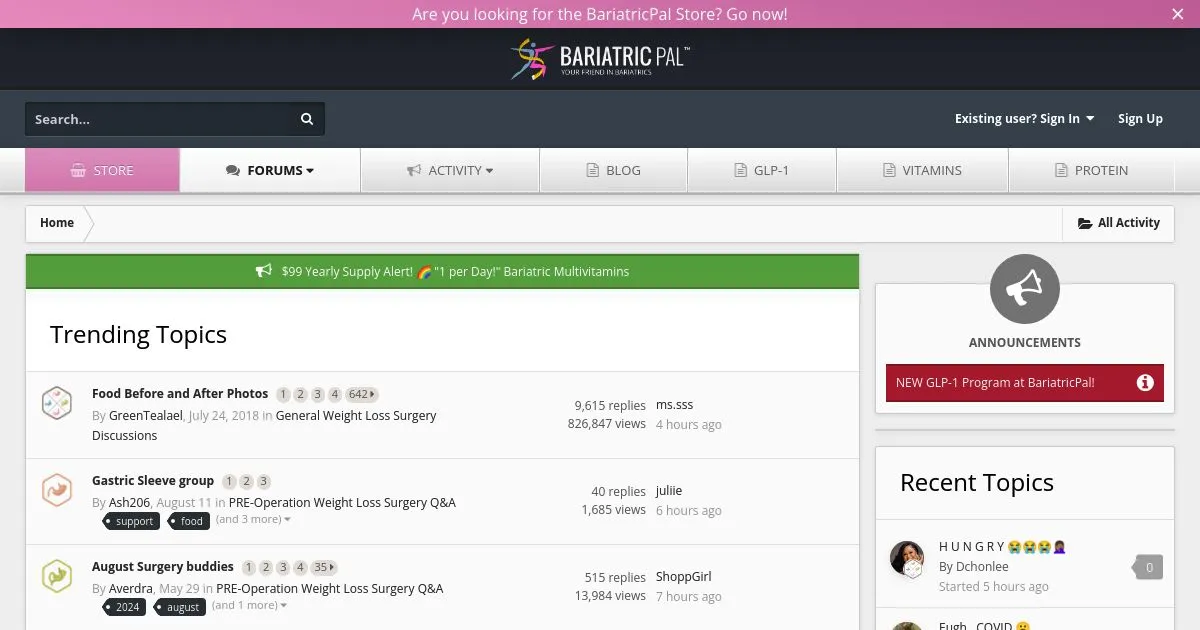Open PRE-Operation Q&A forum in Gastric Sleeve row
This screenshot has width=1200, height=630.
click(x=342, y=503)
